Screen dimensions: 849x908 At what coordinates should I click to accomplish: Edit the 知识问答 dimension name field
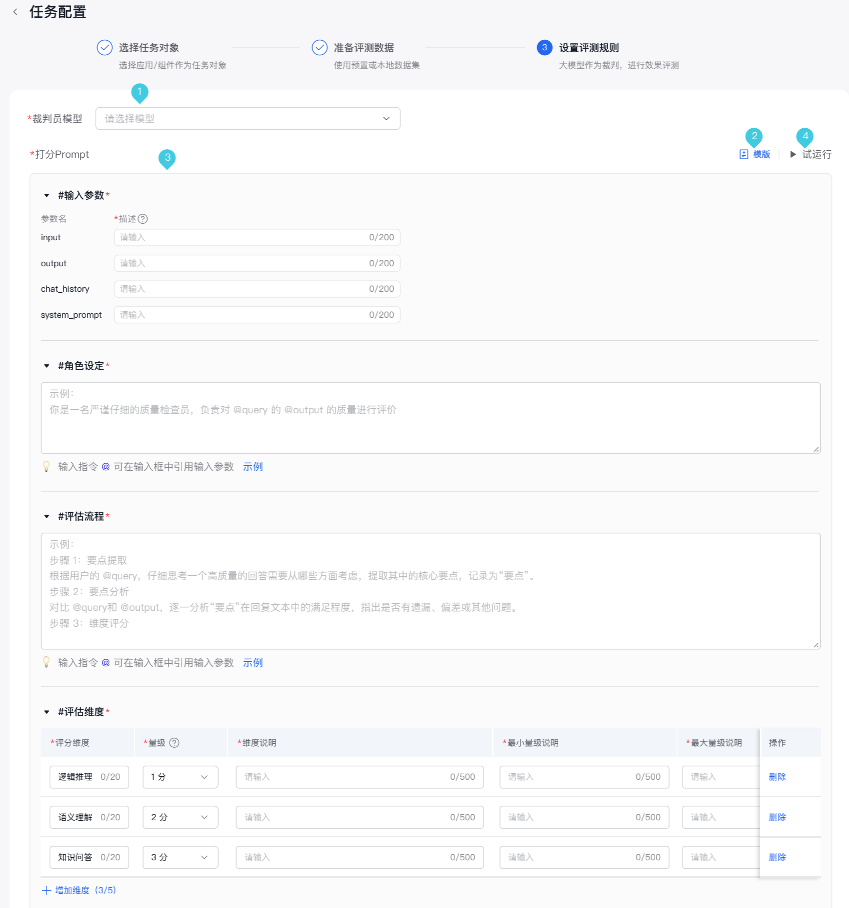[x=89, y=857]
